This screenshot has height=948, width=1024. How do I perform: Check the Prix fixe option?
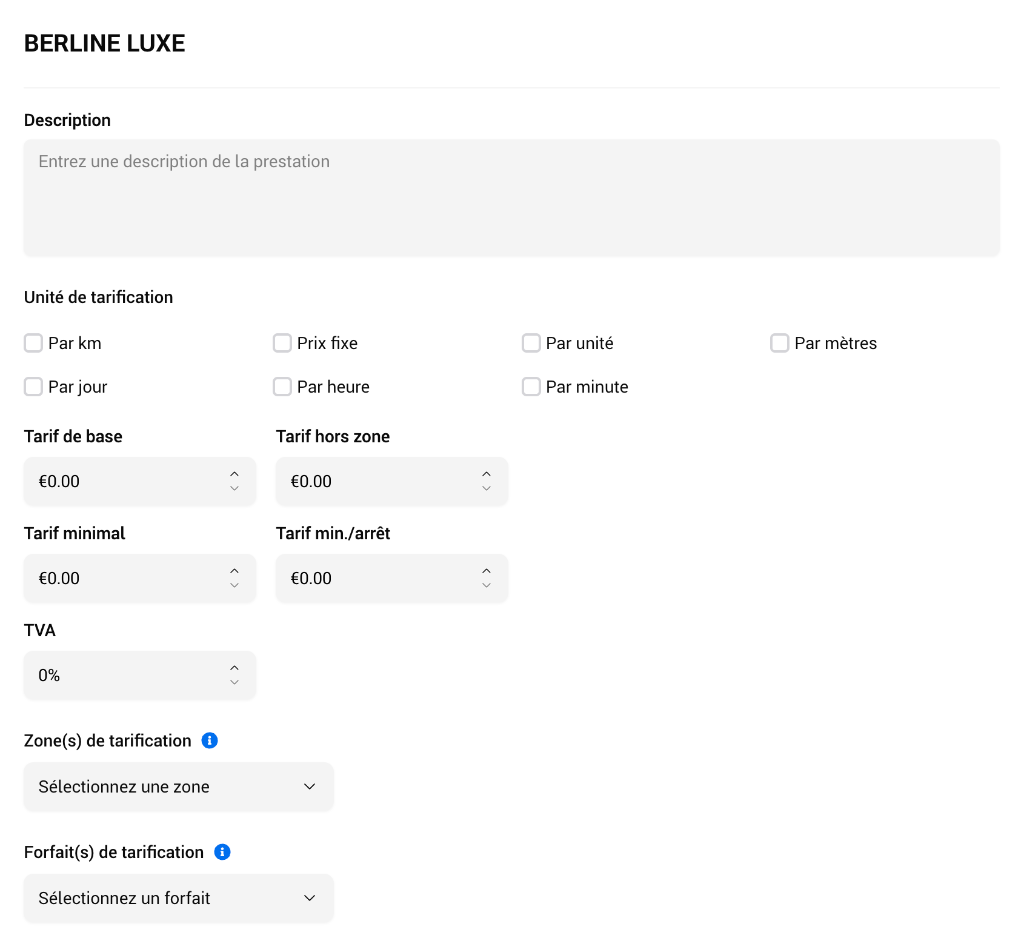click(282, 343)
